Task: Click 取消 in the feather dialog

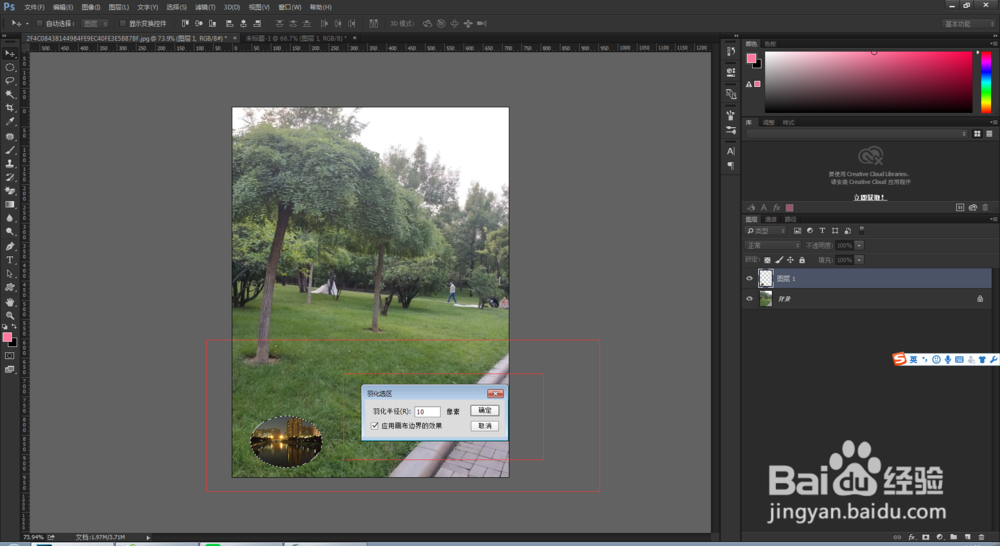Action: pyautogui.click(x=485, y=425)
